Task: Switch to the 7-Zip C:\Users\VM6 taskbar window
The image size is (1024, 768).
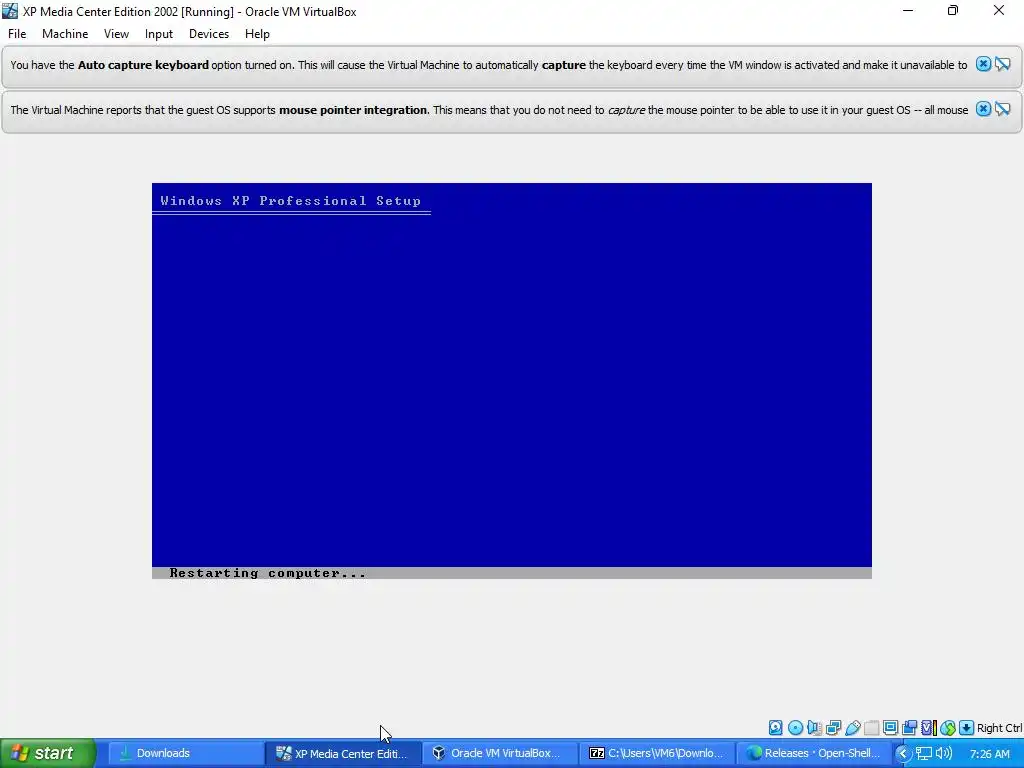Action: point(657,753)
